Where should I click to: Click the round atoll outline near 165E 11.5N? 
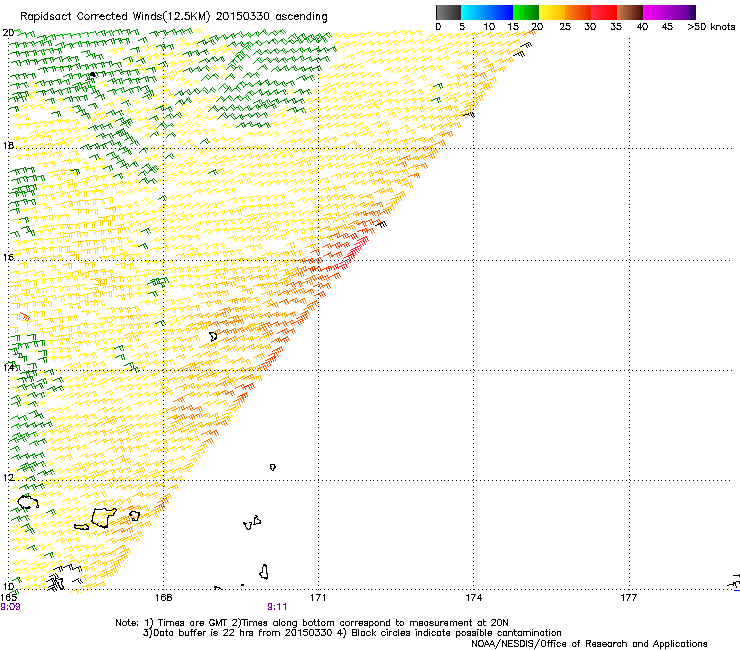(x=27, y=502)
